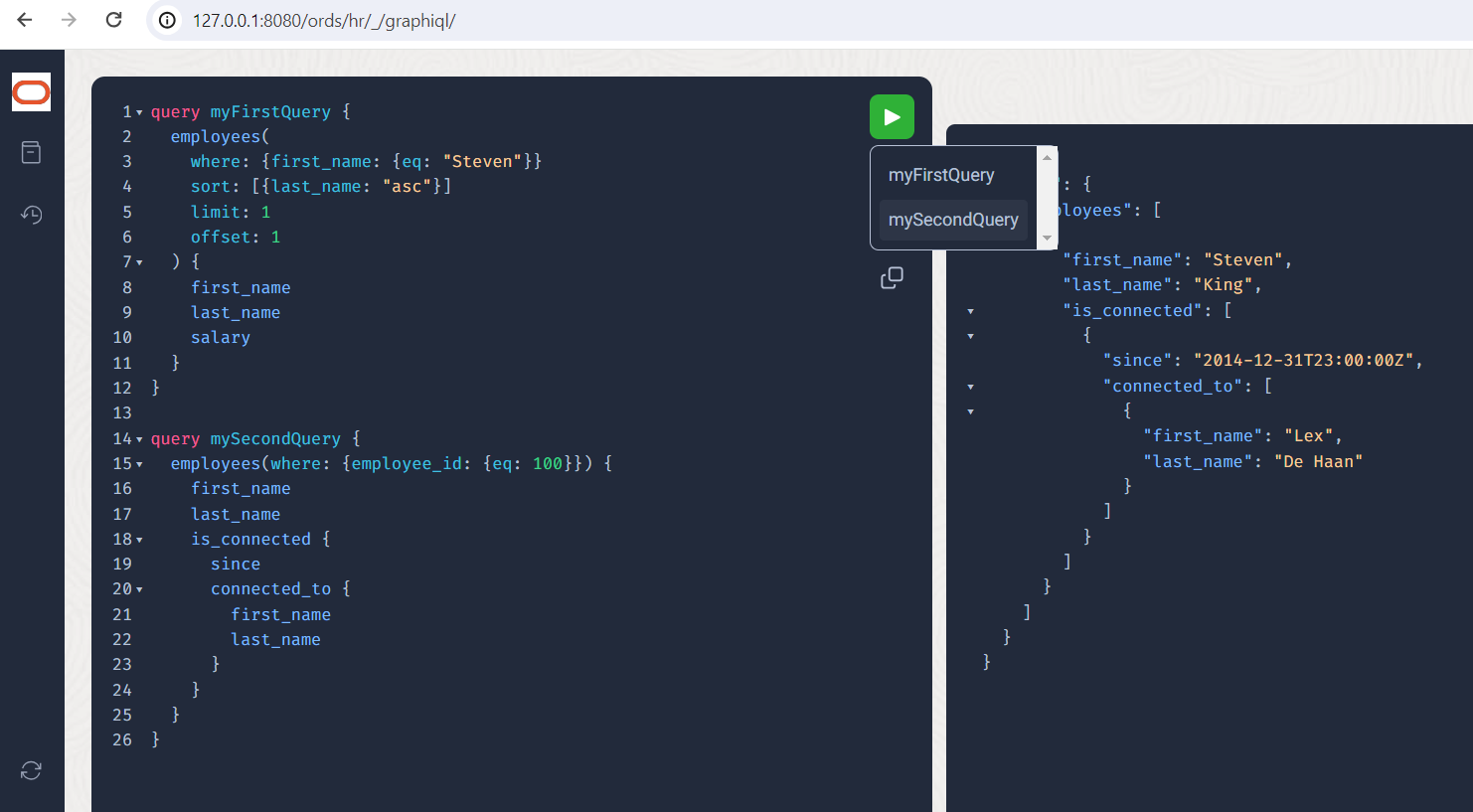
Task: Reload the page in the browser toolbar
Action: tap(113, 19)
